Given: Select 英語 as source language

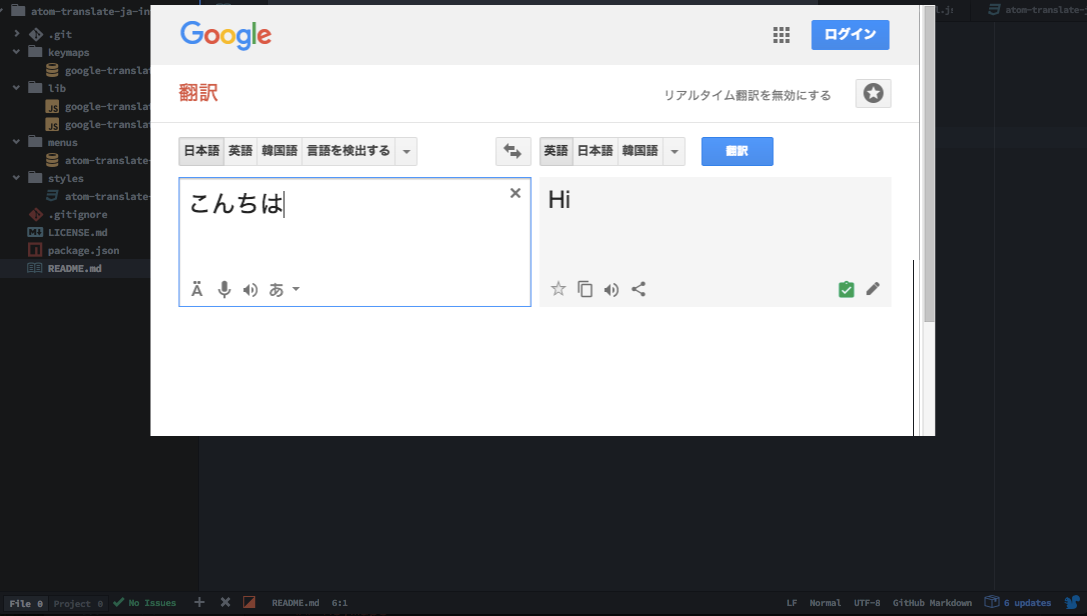Looking at the screenshot, I should 241,151.
